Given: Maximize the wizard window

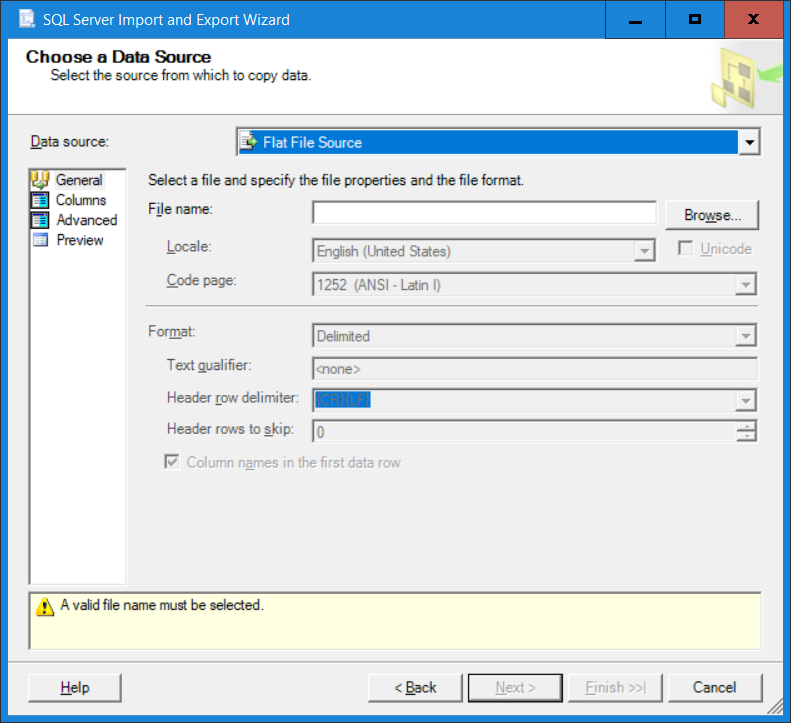Looking at the screenshot, I should [x=695, y=20].
